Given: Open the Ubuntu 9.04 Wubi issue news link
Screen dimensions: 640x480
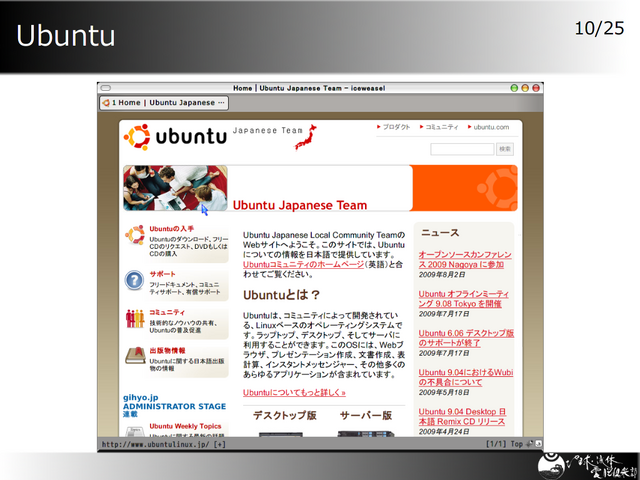Looking at the screenshot, I should pyautogui.click(x=465, y=377).
